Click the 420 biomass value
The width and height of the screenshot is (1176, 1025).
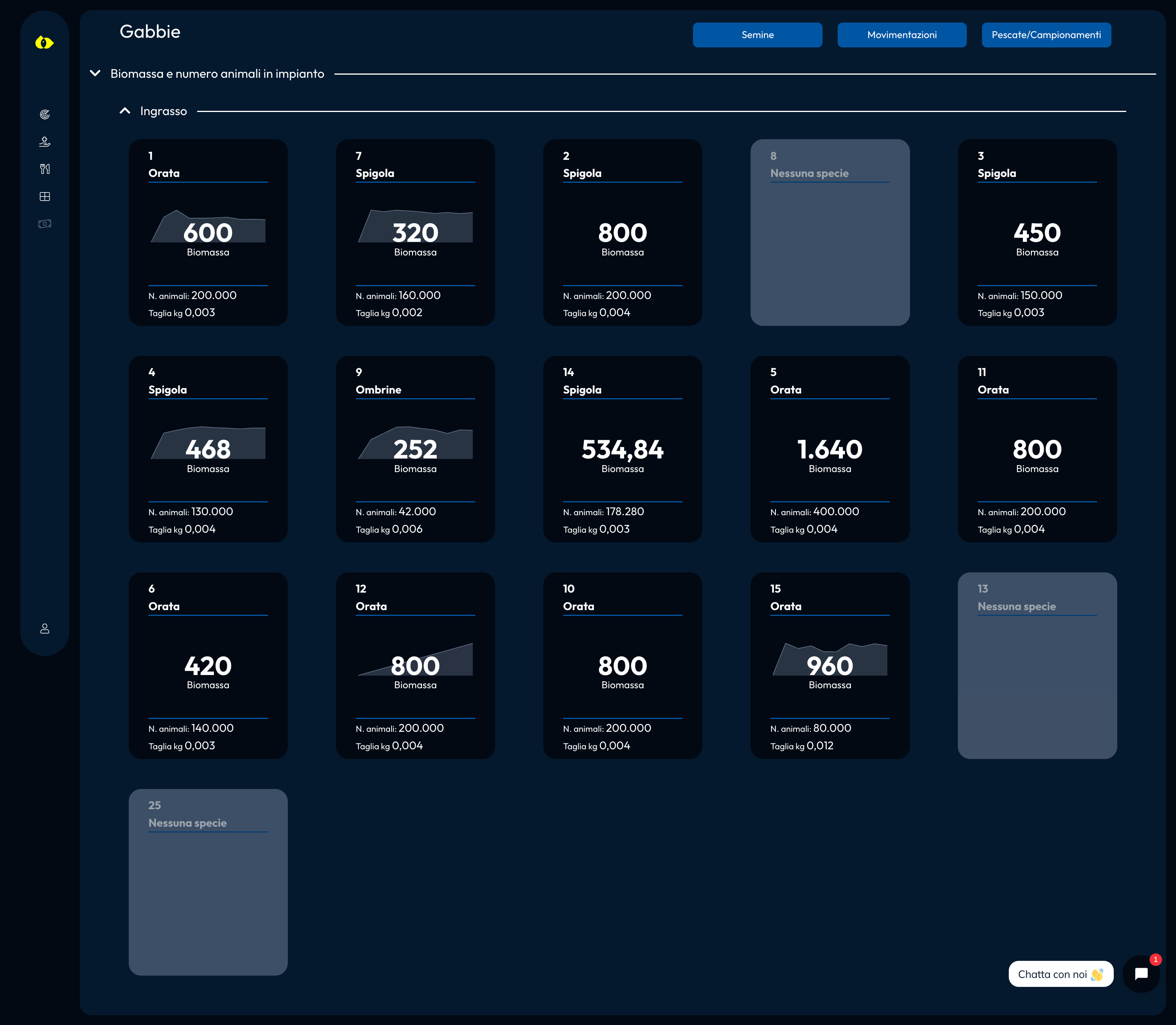[208, 666]
